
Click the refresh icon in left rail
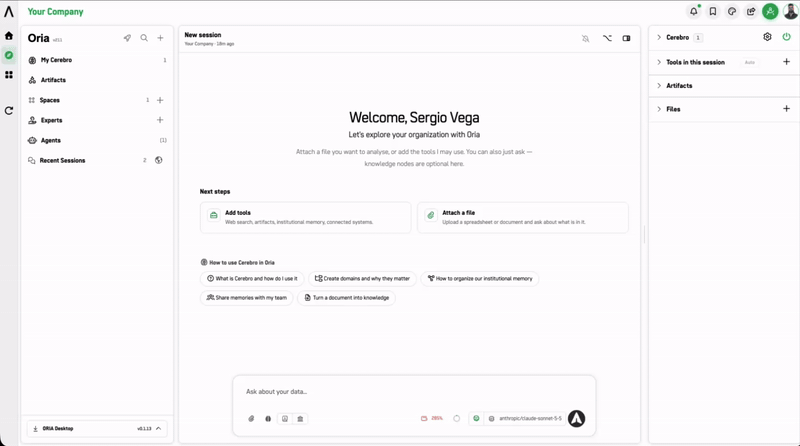pyautogui.click(x=9, y=111)
